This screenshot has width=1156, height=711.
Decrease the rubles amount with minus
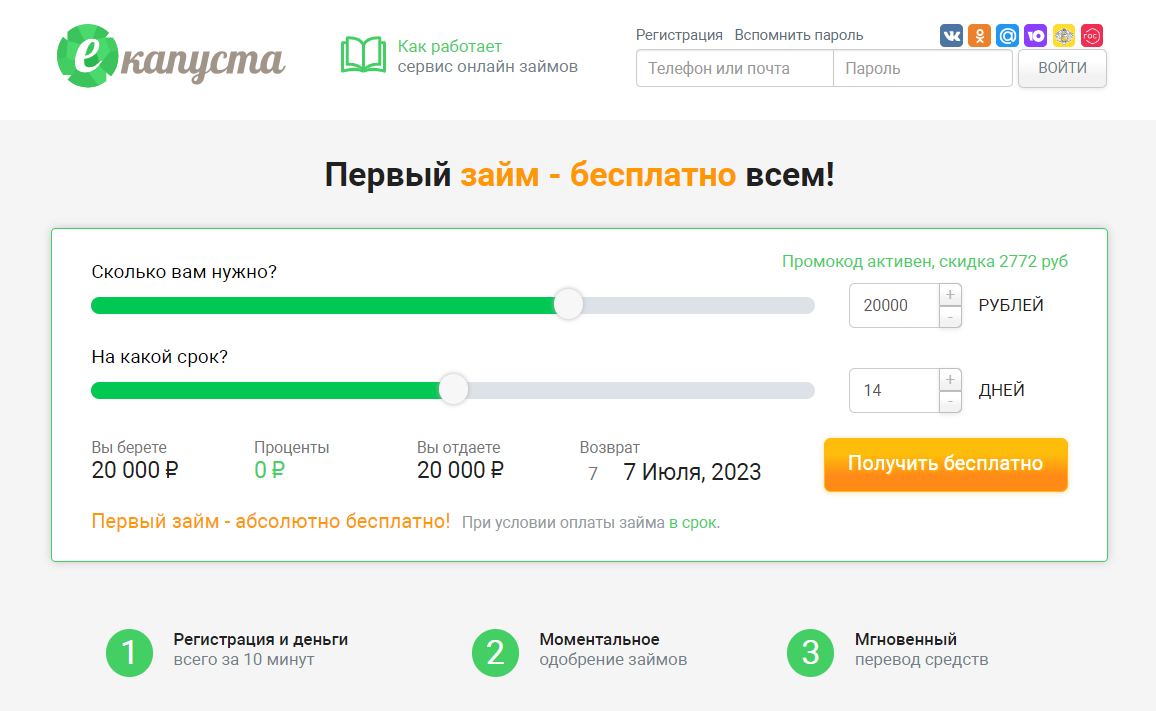coord(950,317)
